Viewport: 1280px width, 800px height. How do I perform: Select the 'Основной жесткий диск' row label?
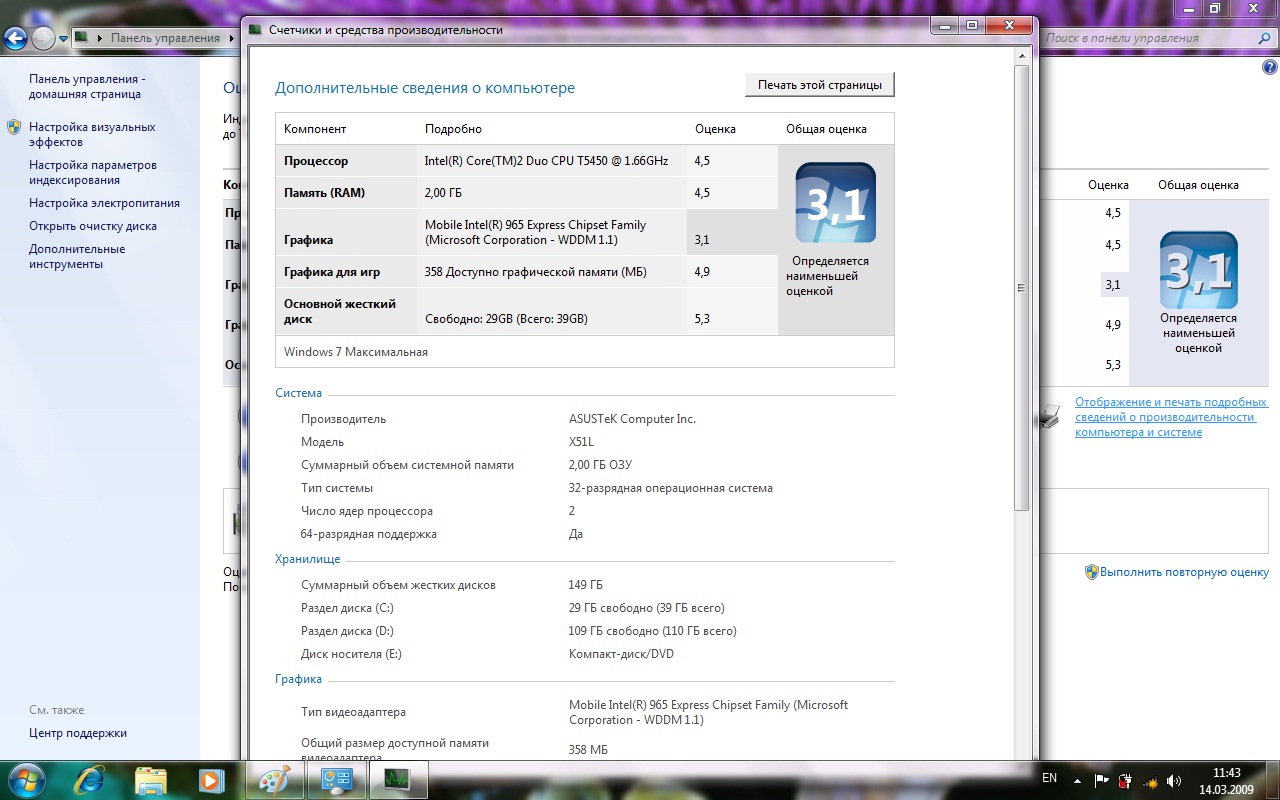340,311
